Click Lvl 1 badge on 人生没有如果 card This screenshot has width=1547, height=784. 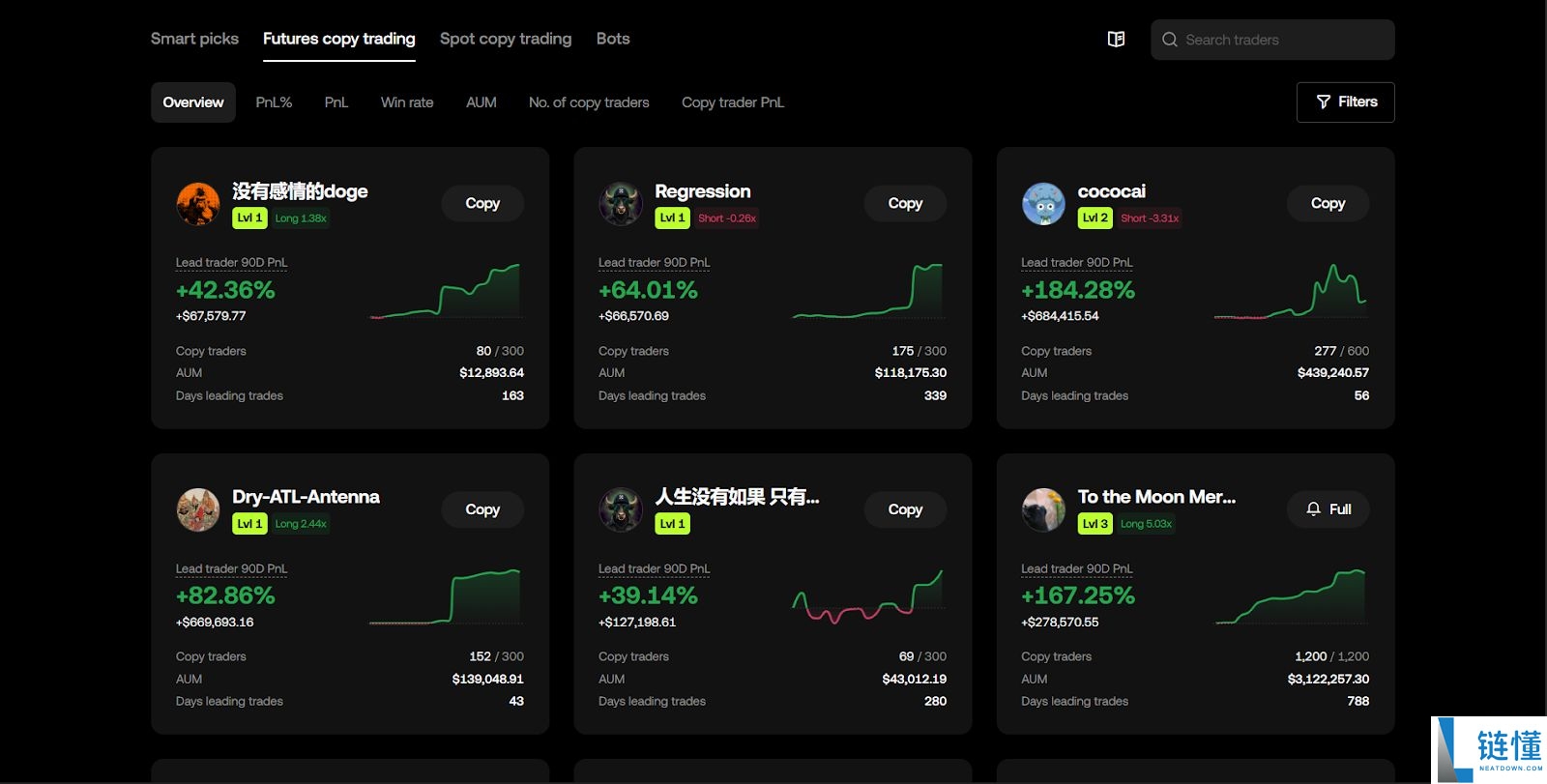click(672, 524)
